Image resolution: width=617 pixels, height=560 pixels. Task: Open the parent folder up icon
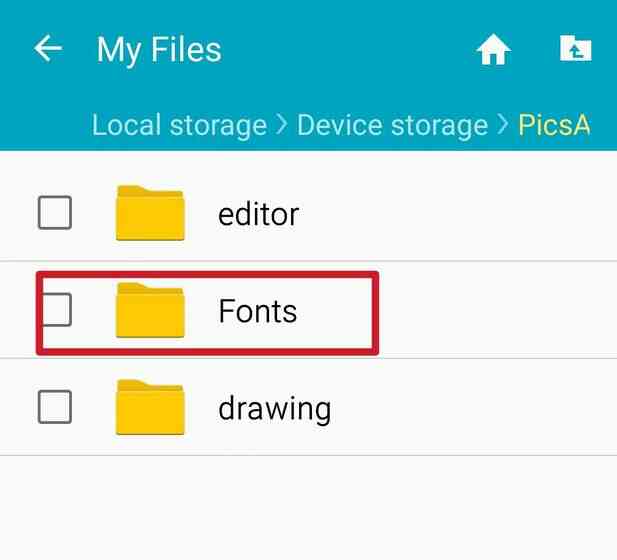[x=575, y=48]
